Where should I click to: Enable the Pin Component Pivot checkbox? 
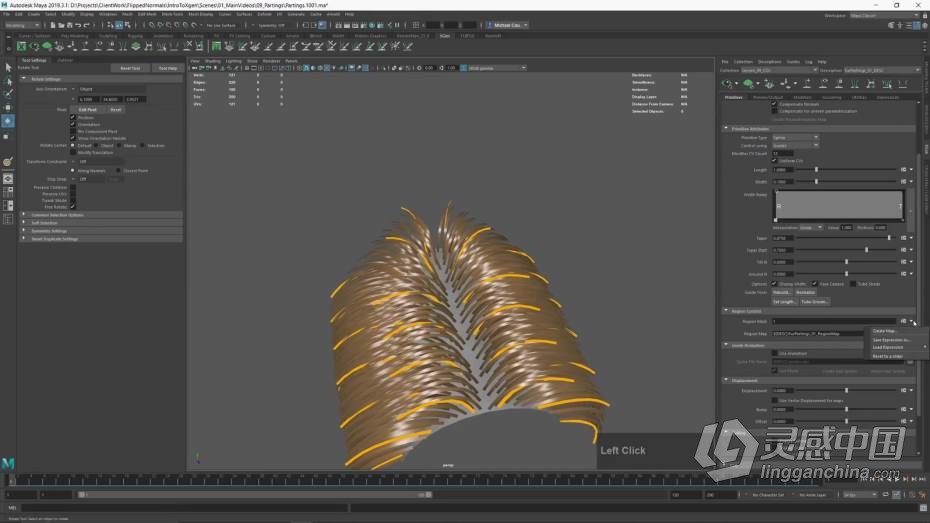coord(73,131)
